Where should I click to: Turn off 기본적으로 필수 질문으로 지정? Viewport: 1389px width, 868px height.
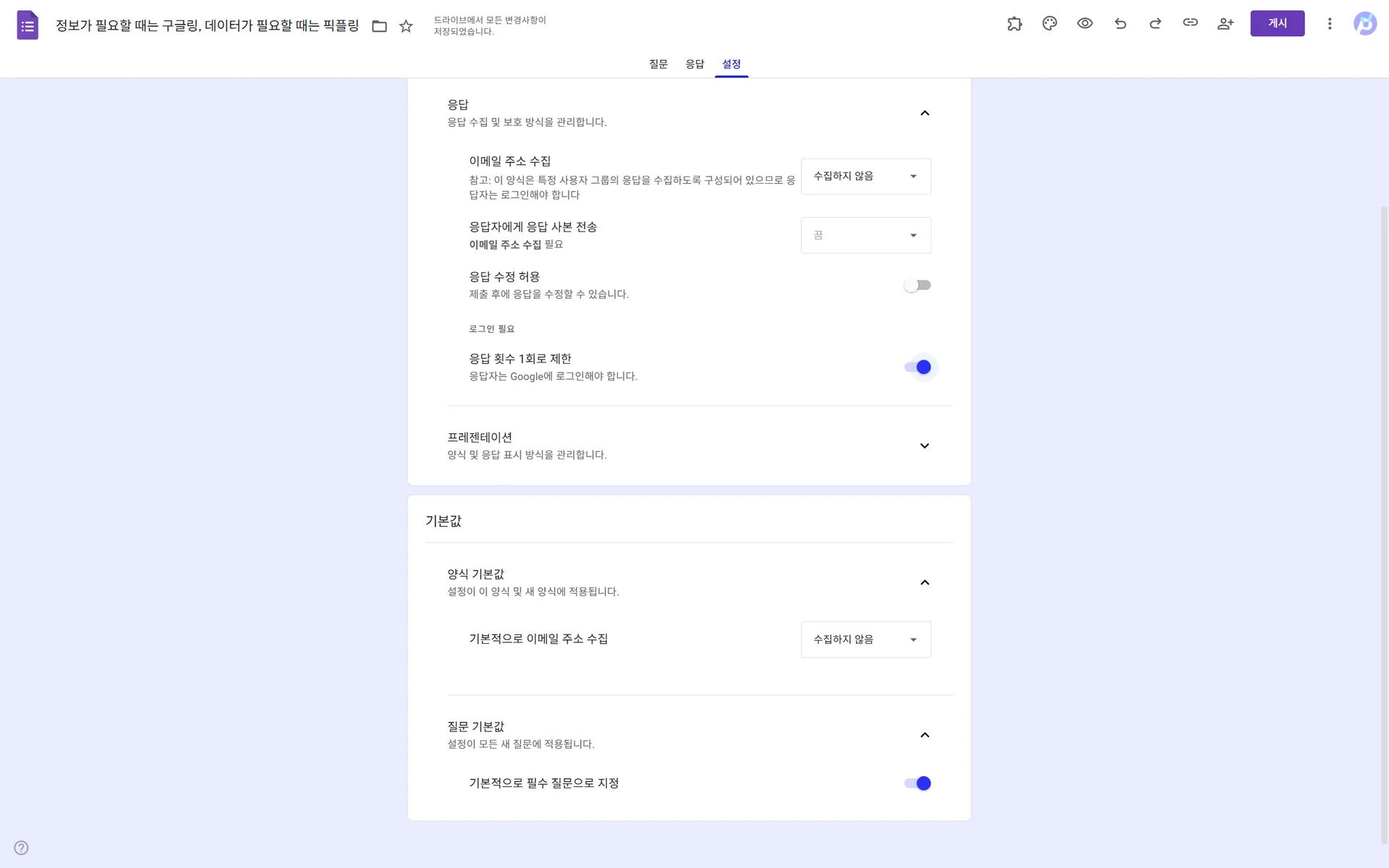pyautogui.click(x=917, y=783)
